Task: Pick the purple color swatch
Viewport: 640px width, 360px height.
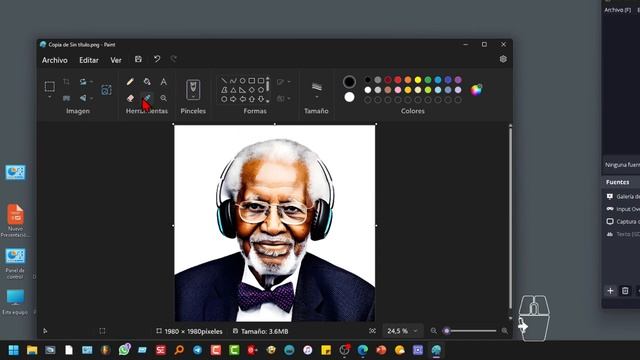Action: (x=458, y=80)
